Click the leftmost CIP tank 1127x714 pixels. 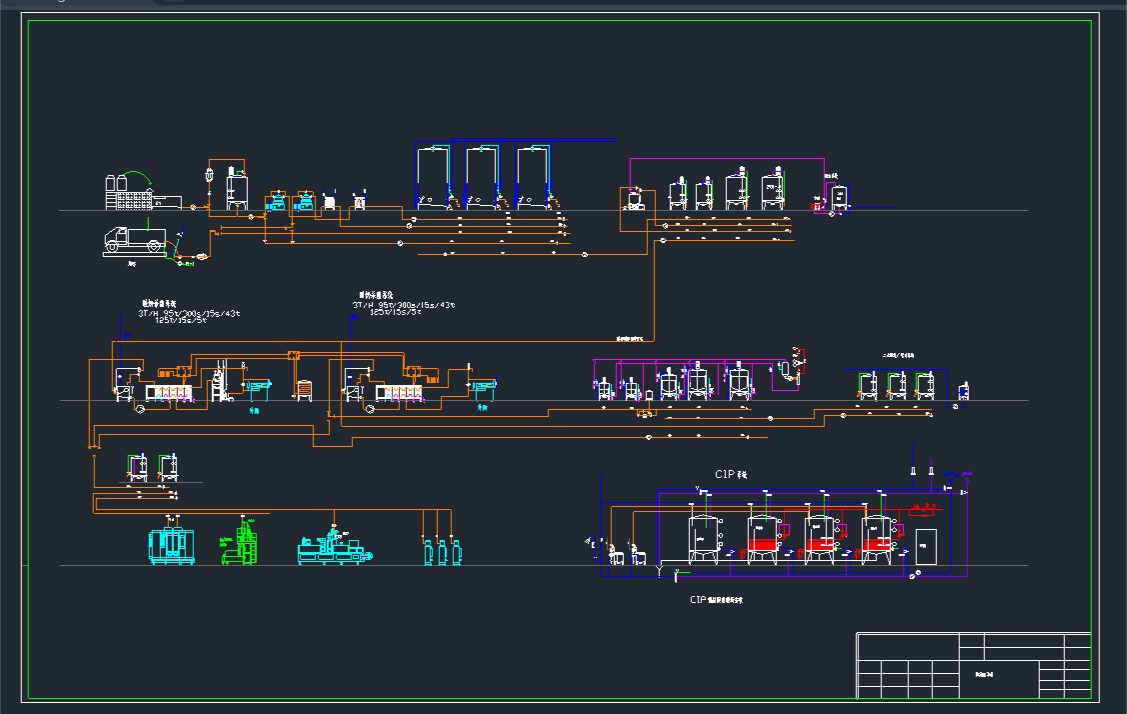click(704, 538)
